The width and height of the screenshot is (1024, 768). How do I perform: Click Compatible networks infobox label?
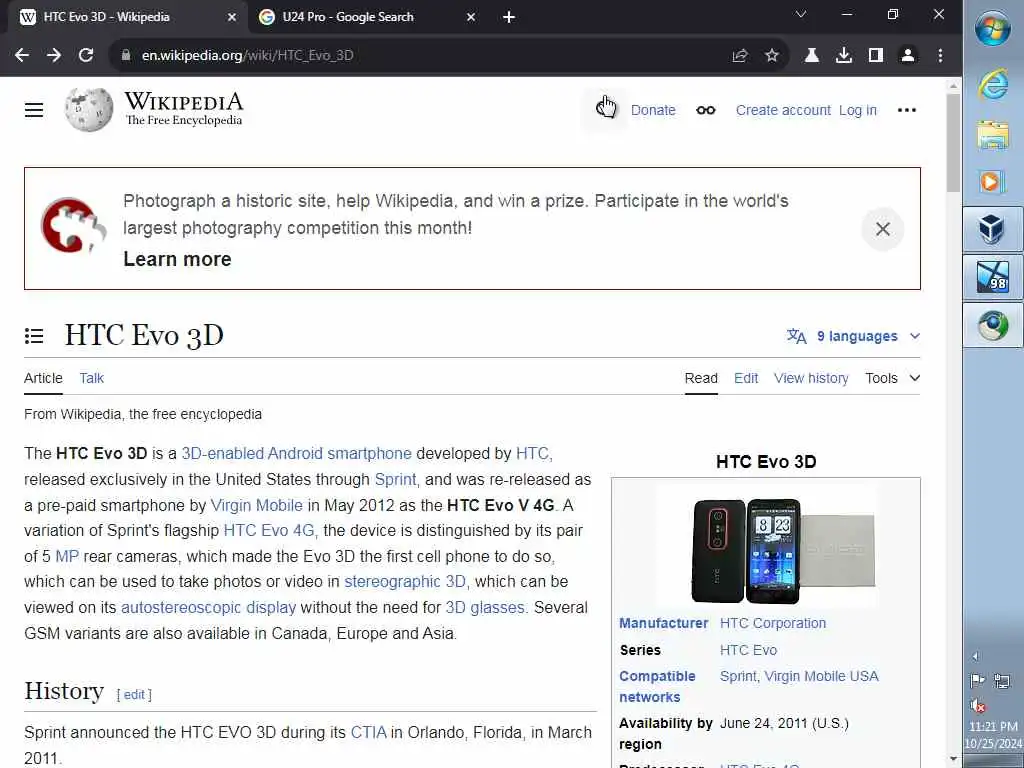coord(657,686)
